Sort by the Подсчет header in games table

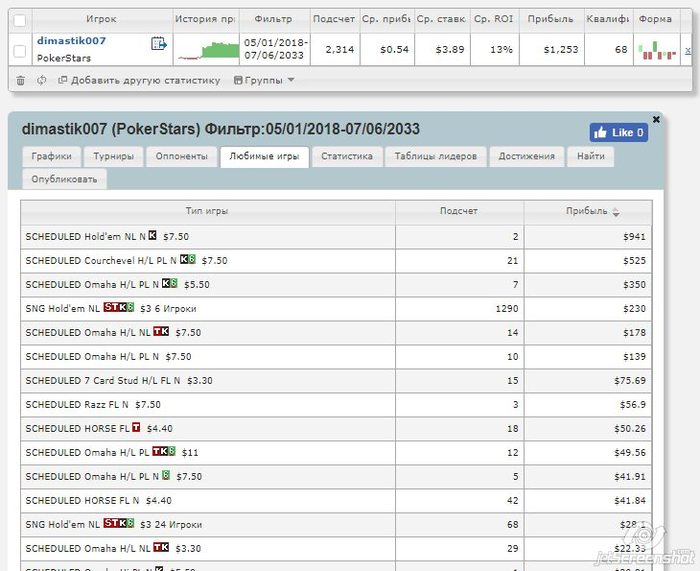[x=459, y=211]
